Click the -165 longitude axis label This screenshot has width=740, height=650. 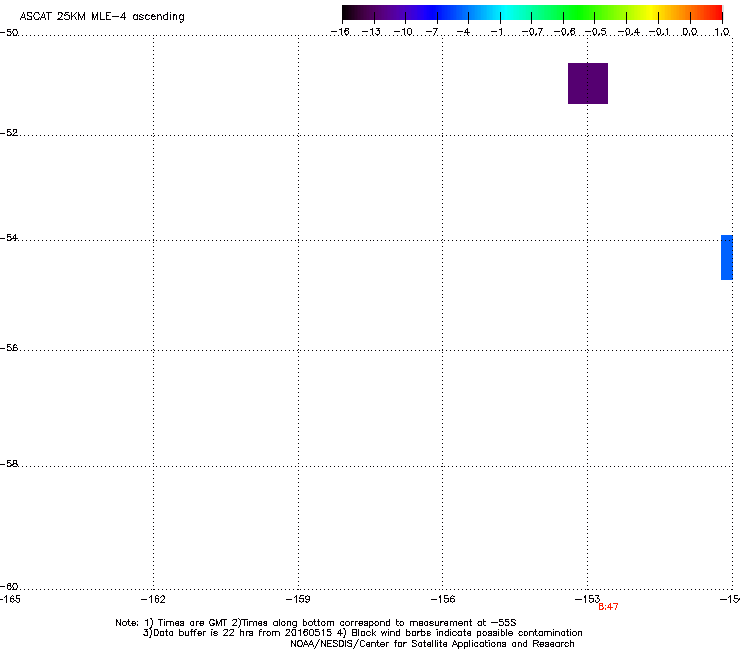pos(10,599)
